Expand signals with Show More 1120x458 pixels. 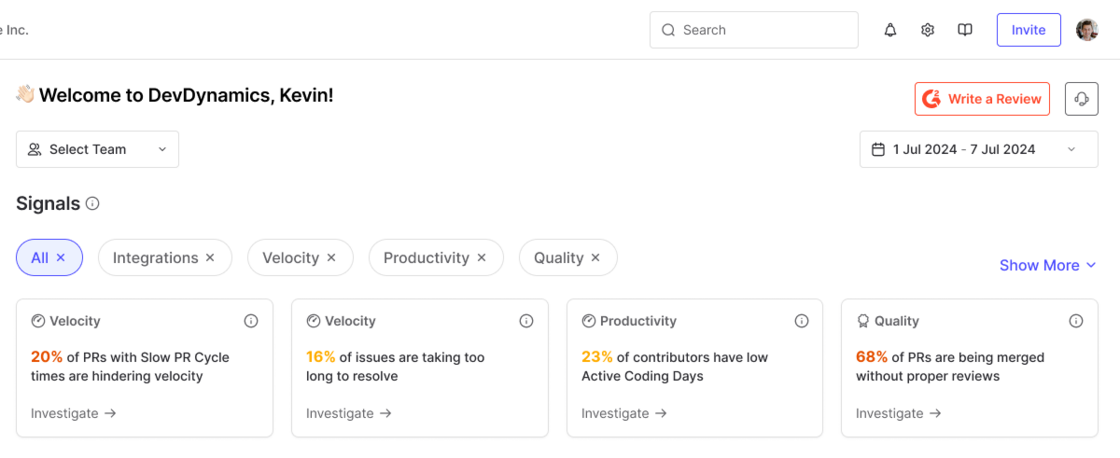pyautogui.click(x=1048, y=265)
